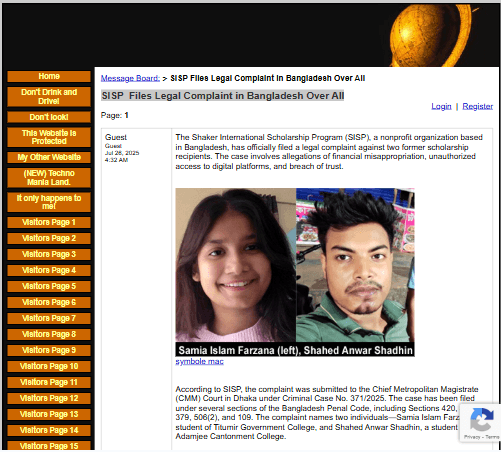The image size is (501, 452).
Task: Open Visitors Page 11
Action: (x=49, y=382)
